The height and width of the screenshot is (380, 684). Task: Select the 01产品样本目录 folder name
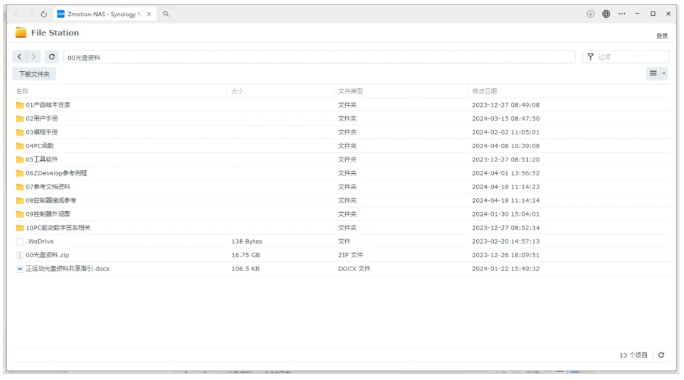click(48, 105)
